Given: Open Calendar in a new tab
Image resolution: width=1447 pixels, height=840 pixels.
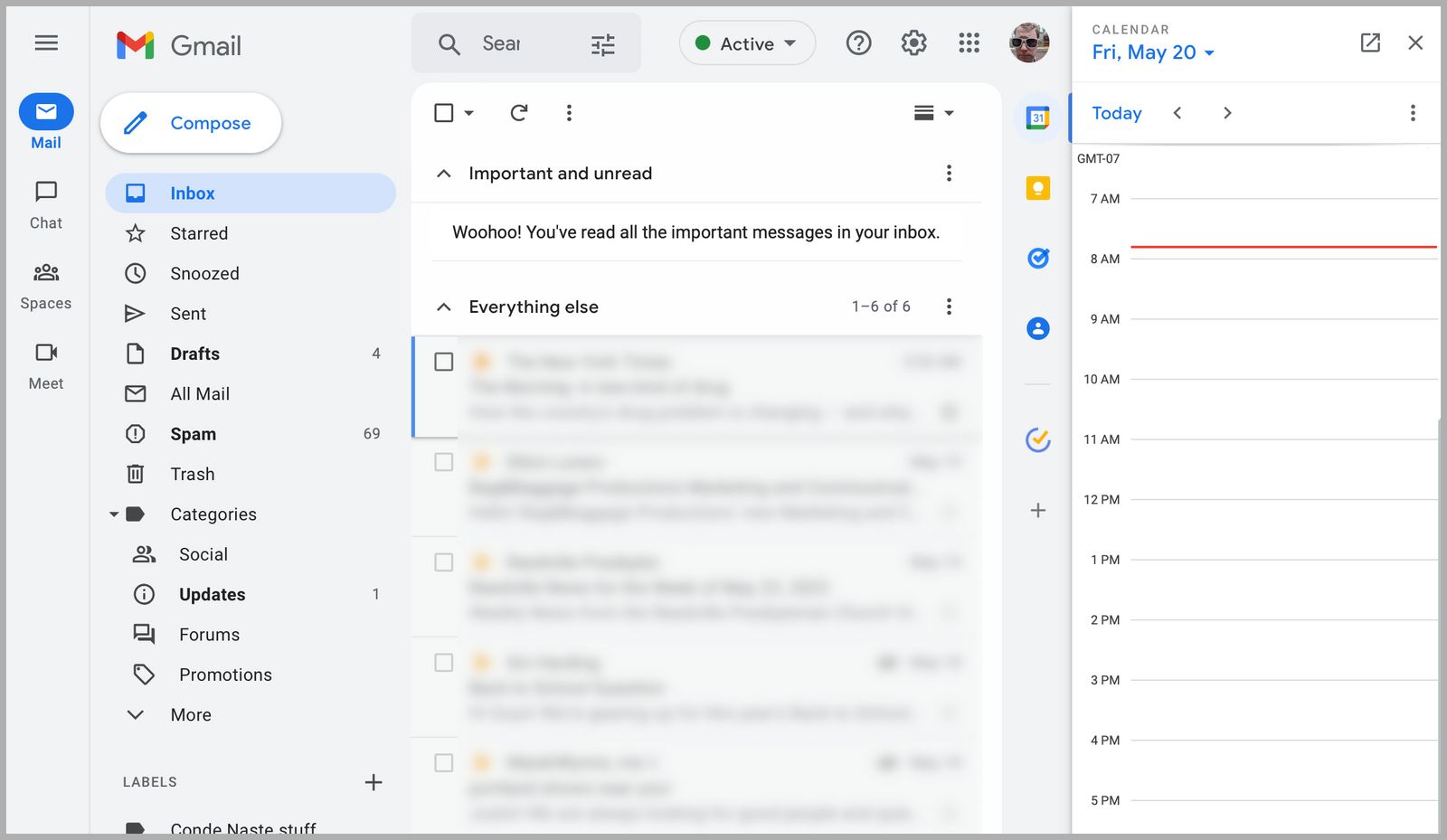Looking at the screenshot, I should [x=1370, y=42].
